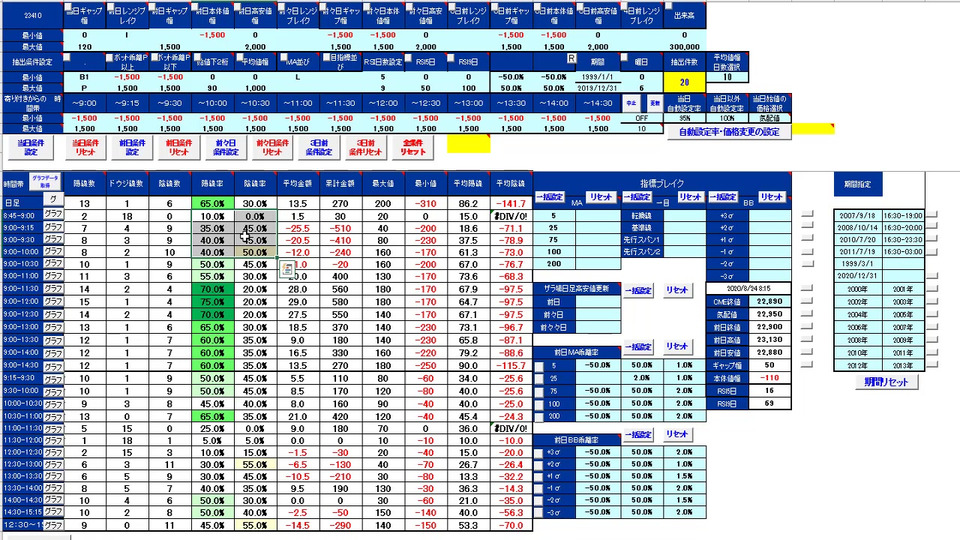Select the yellow cell right of 自動設定率 button

point(812,129)
